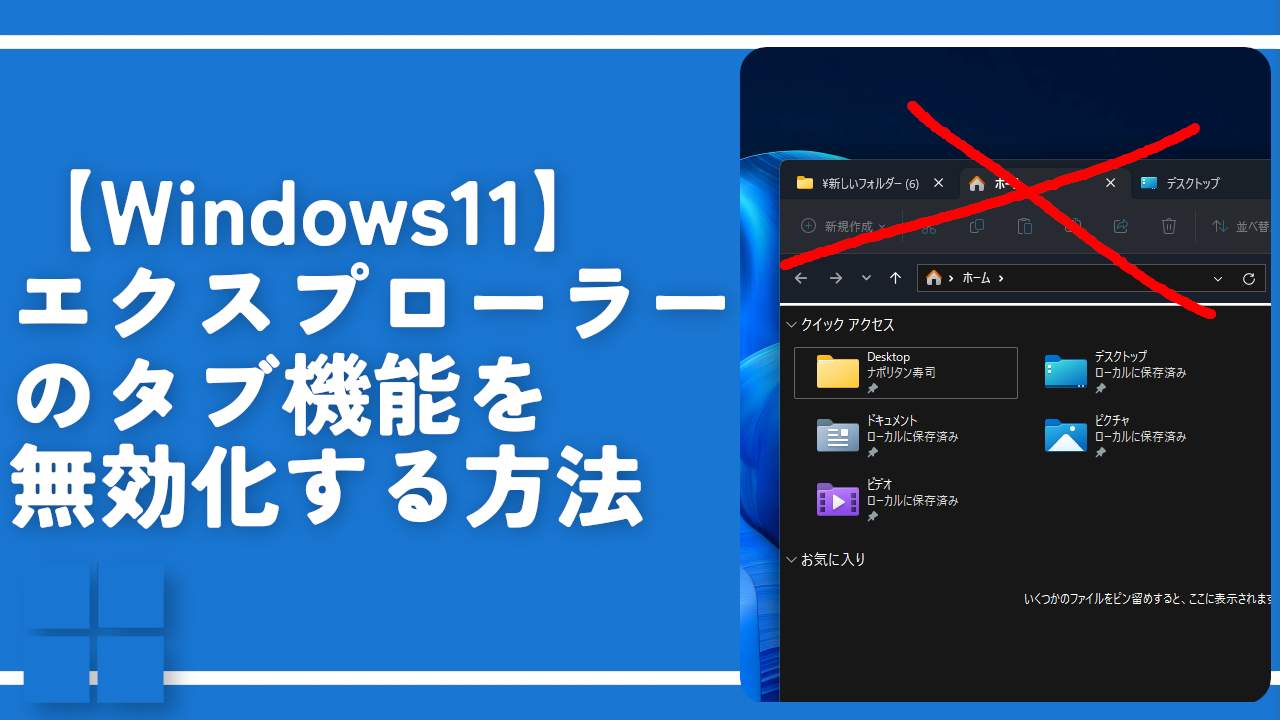Close the ¥新しいフォルダー (6) tab
The width and height of the screenshot is (1280, 720).
click(x=938, y=183)
